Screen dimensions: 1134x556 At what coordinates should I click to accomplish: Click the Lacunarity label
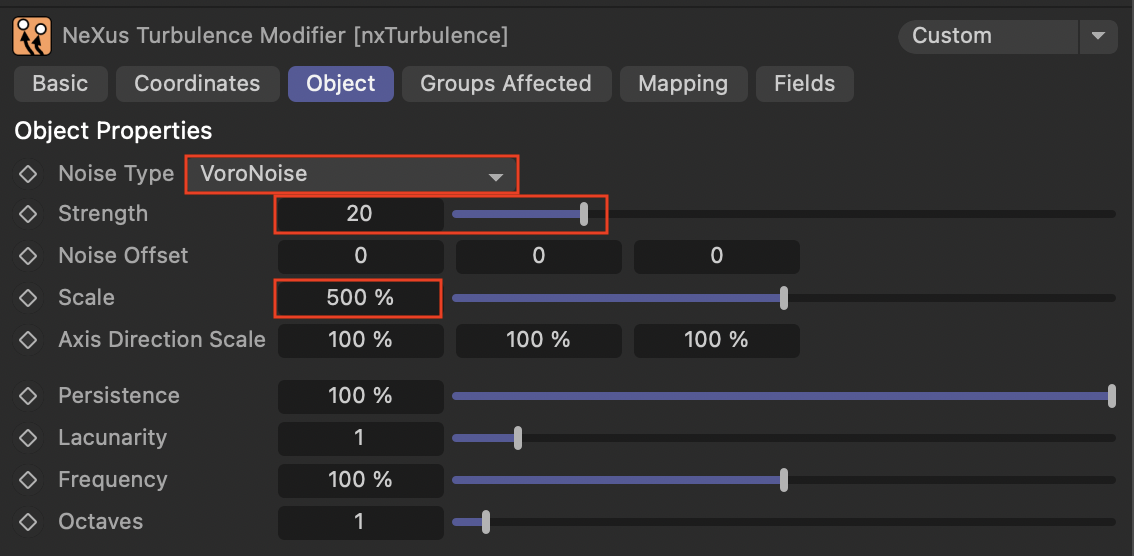[x=113, y=438]
